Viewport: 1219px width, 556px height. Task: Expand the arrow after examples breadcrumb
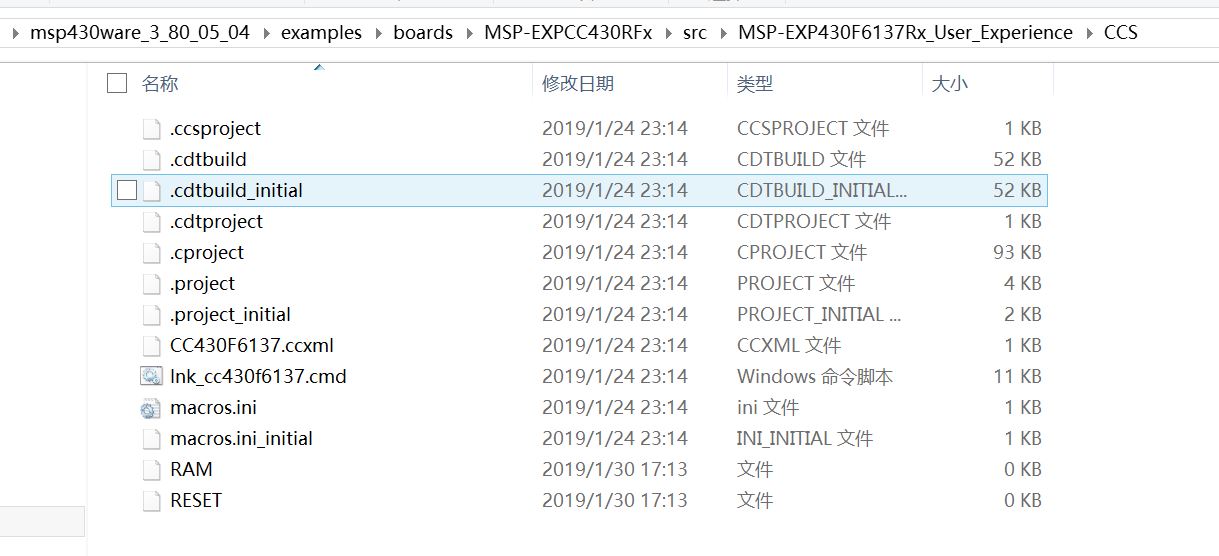pos(378,33)
